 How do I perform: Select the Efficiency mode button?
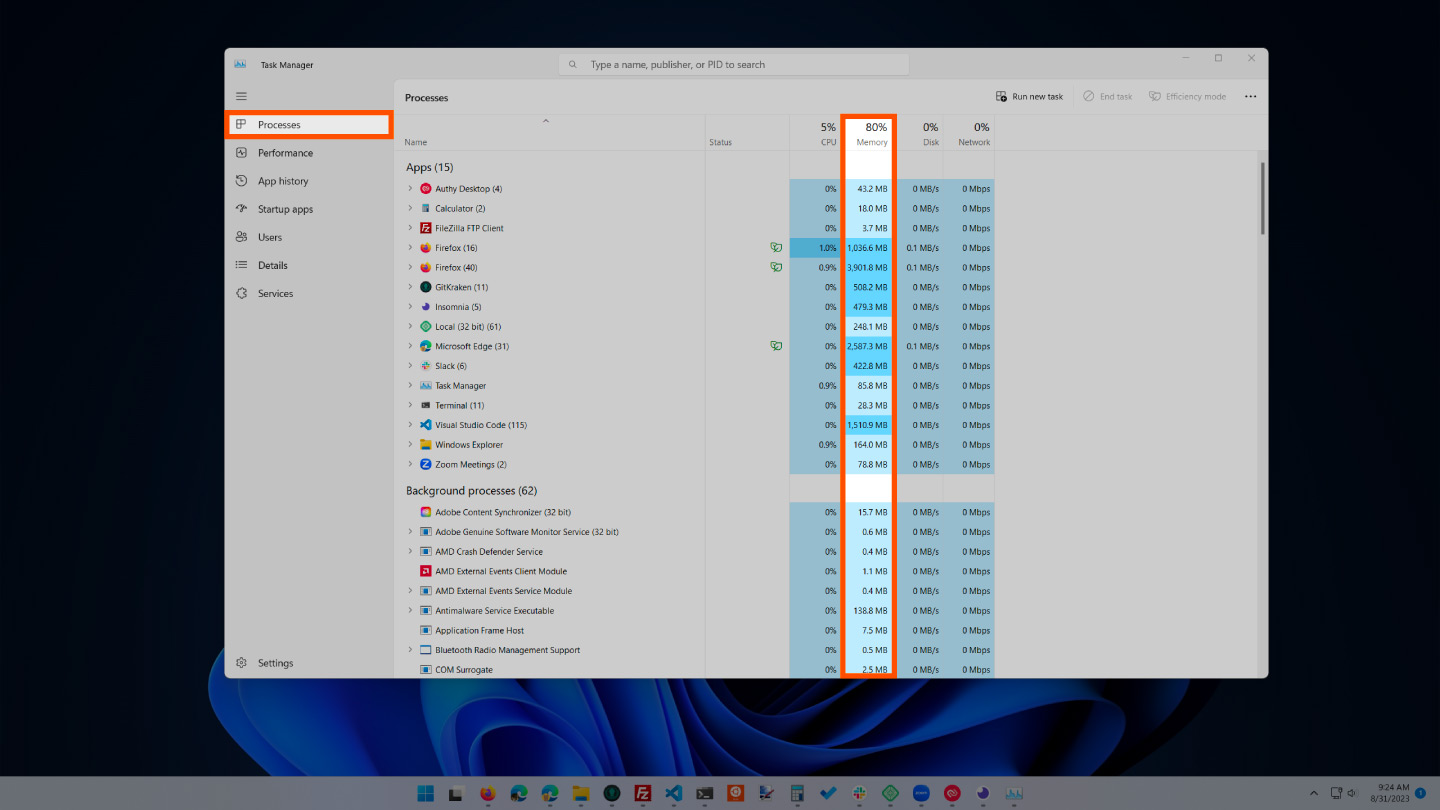coord(1190,95)
